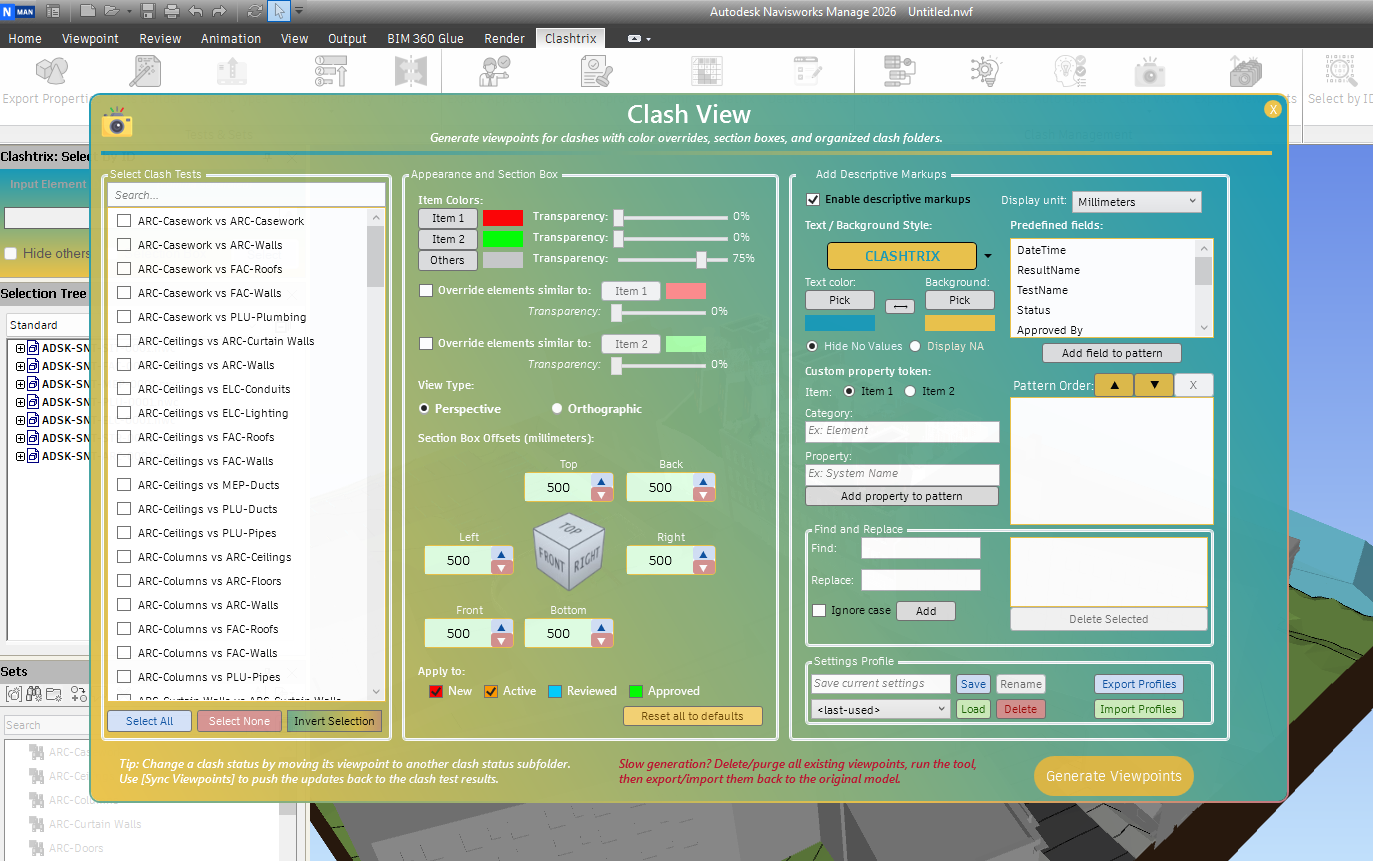Select the Orthographic view type
The image size is (1373, 861).
[557, 409]
